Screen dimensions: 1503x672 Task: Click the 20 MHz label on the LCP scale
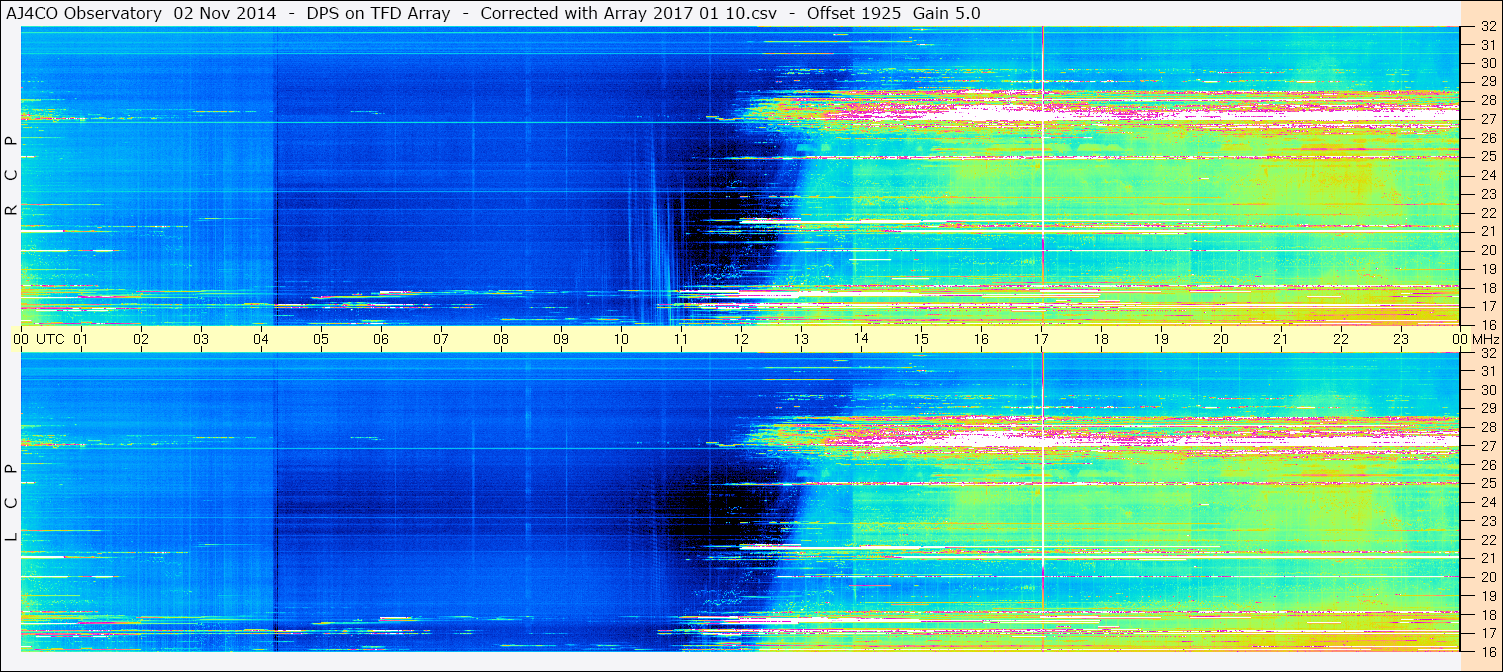click(1487, 577)
